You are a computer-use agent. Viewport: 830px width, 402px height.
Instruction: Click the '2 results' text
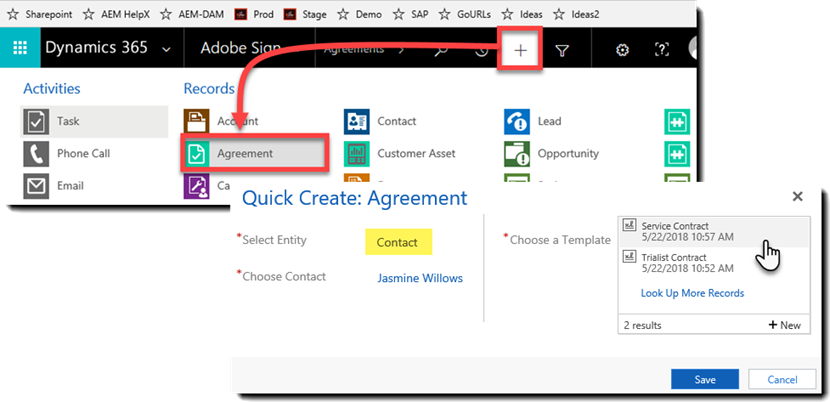click(x=643, y=325)
